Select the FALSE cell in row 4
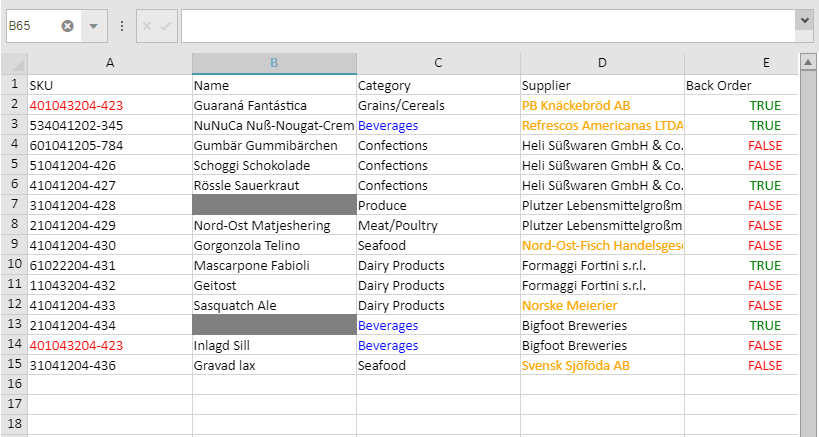 (x=742, y=145)
